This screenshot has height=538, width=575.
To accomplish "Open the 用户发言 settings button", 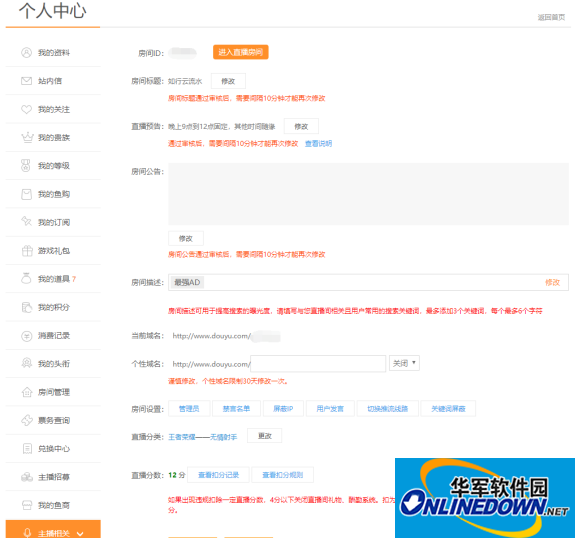I will click(x=330, y=409).
